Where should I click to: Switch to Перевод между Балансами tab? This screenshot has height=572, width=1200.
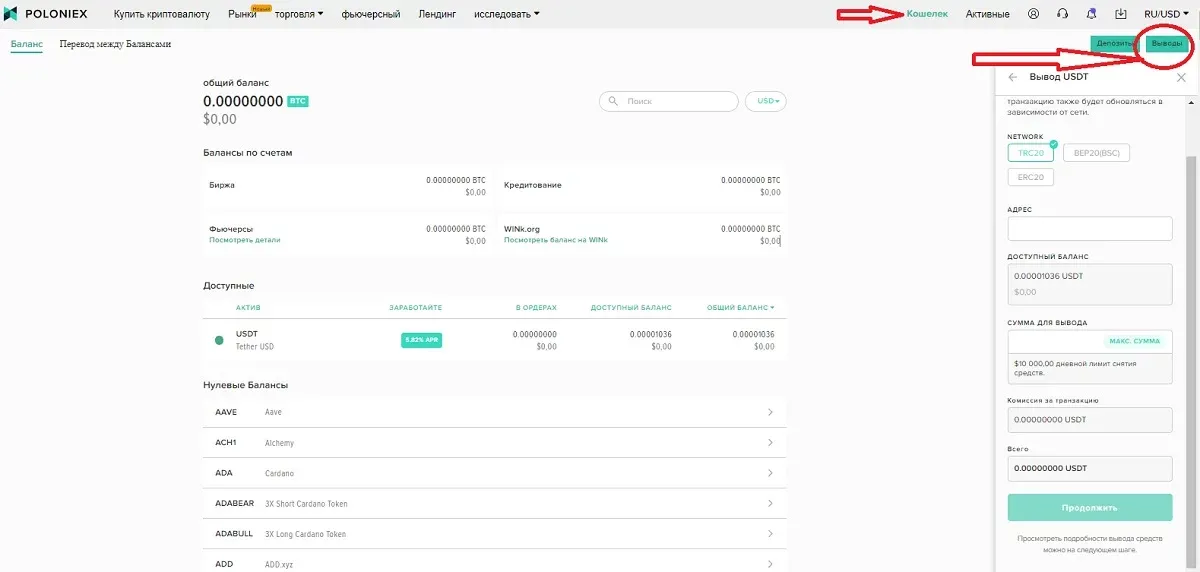point(115,44)
